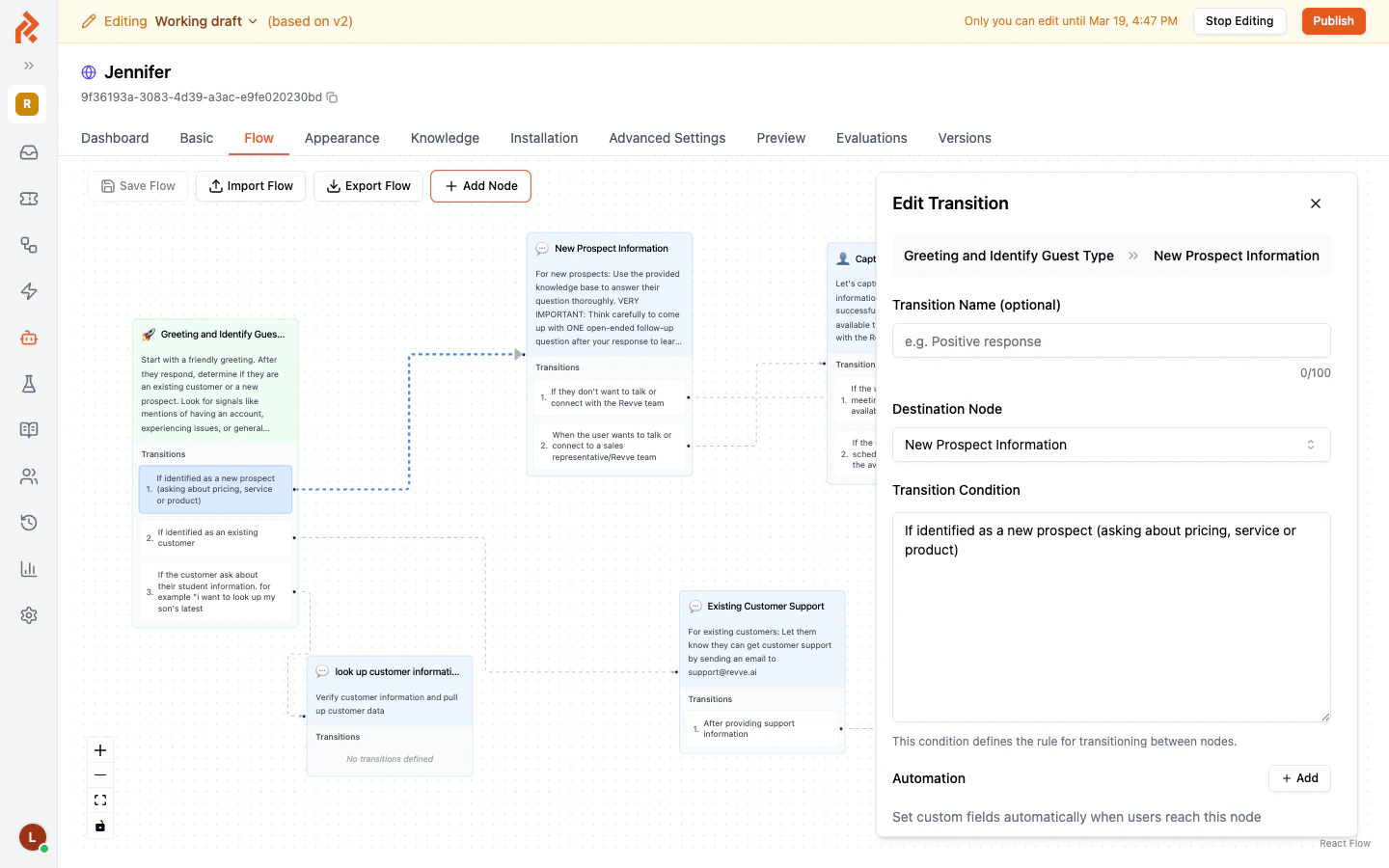The image size is (1389, 868).
Task: Click the Transition Name input field
Action: (x=1111, y=340)
